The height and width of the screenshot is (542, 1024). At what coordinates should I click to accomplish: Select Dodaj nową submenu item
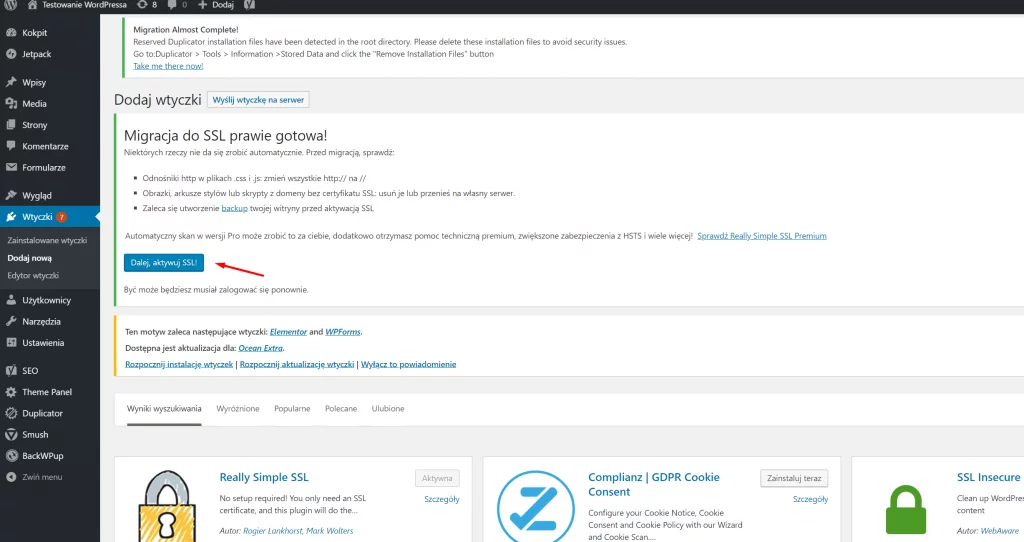[x=29, y=258]
